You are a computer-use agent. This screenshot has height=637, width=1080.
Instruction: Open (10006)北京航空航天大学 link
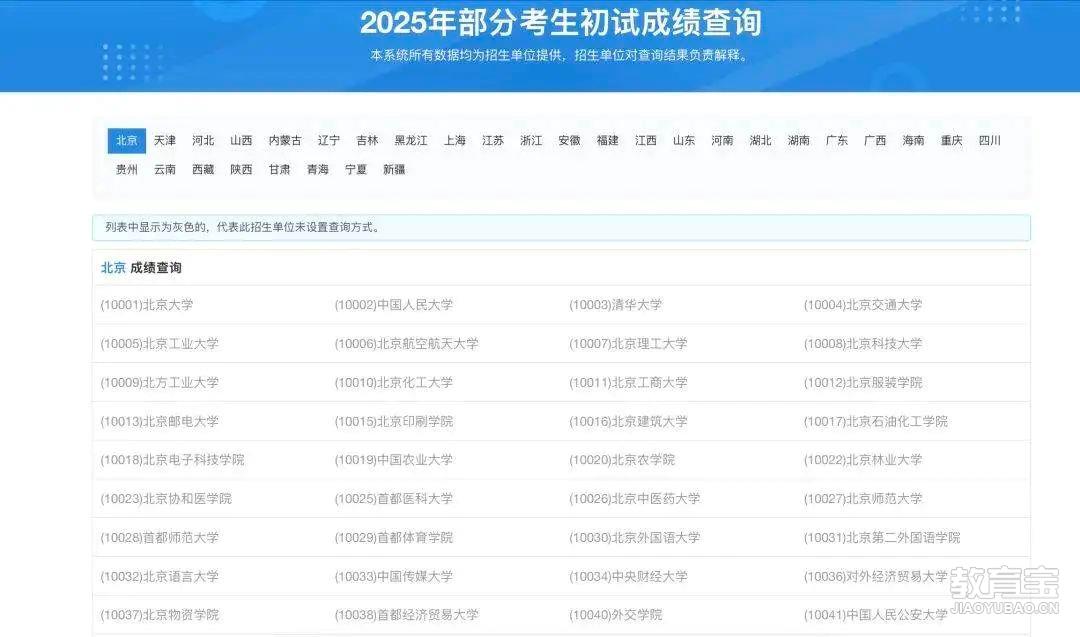406,344
